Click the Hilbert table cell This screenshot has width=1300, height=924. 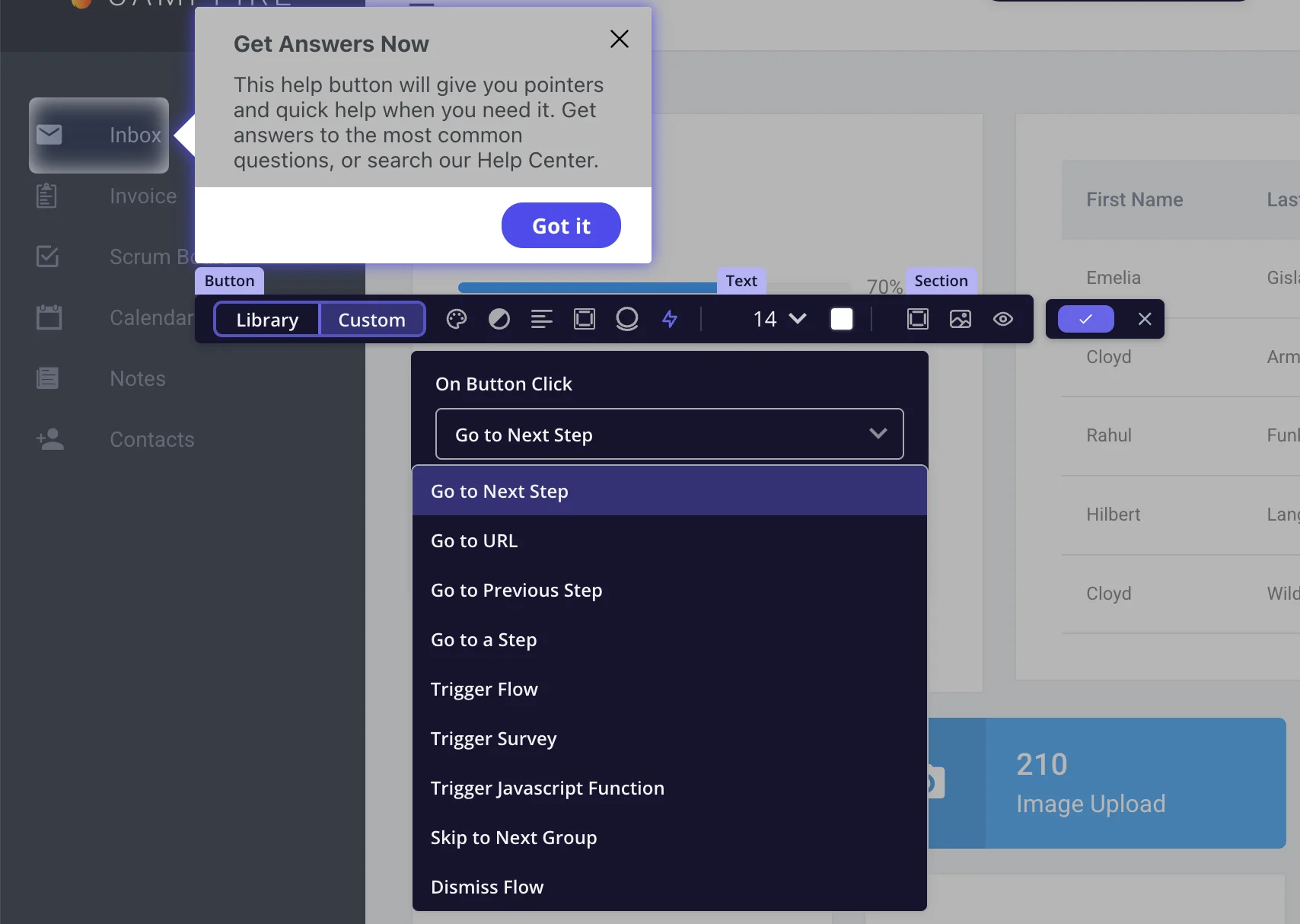click(1113, 515)
